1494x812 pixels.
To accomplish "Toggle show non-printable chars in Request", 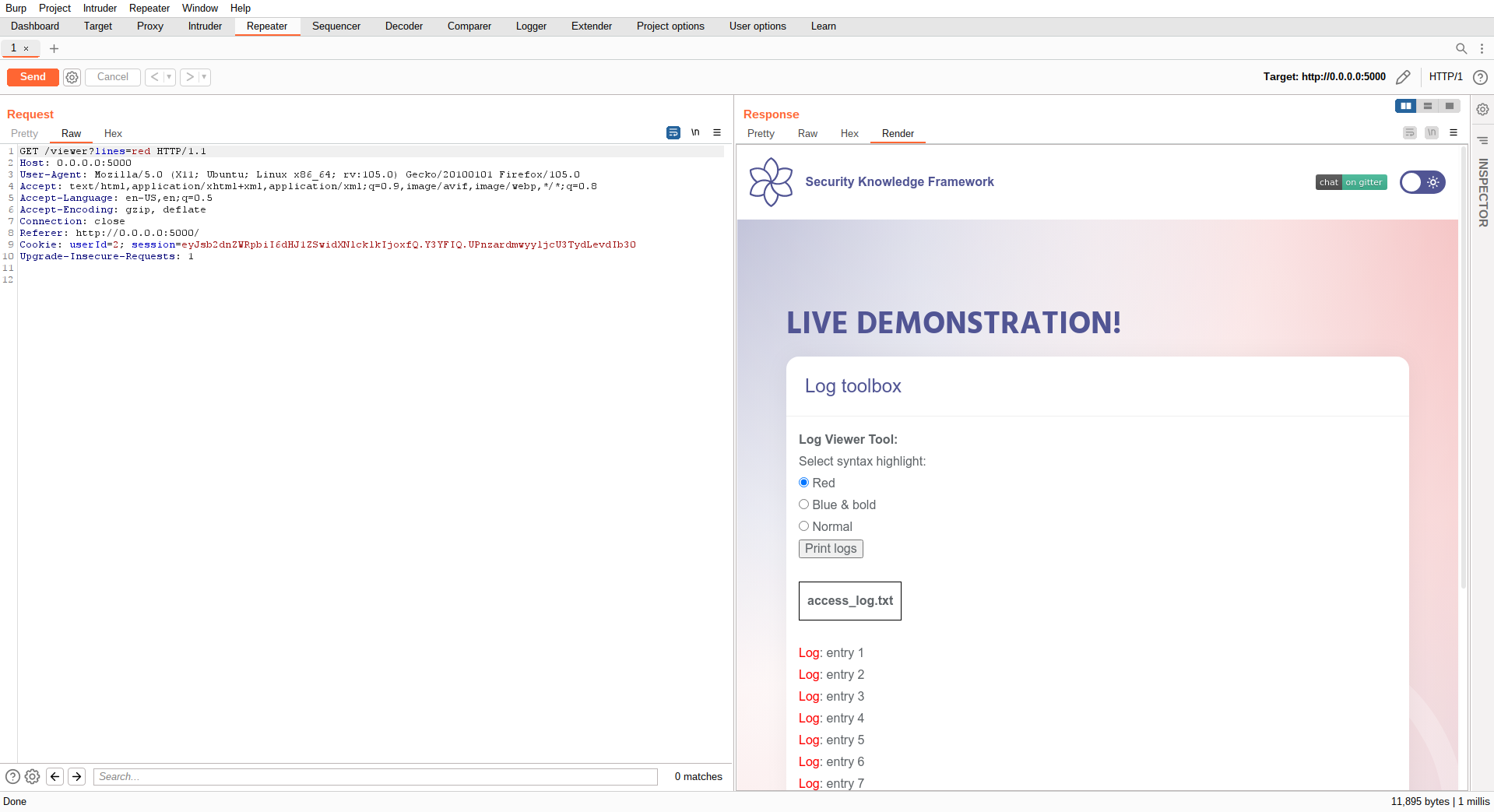I will point(695,133).
